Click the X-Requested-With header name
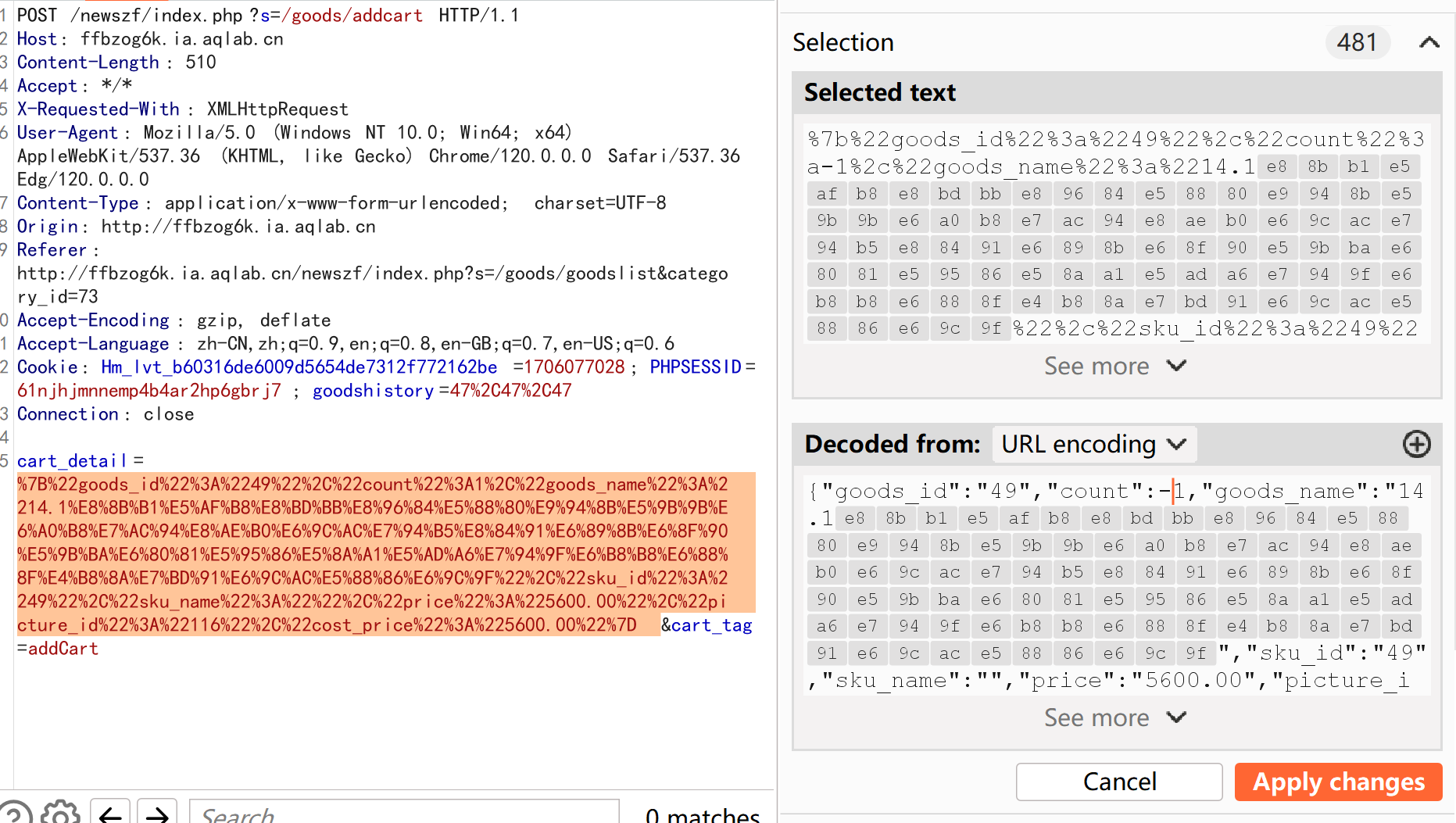Viewport: 1456px width, 823px height. click(98, 109)
